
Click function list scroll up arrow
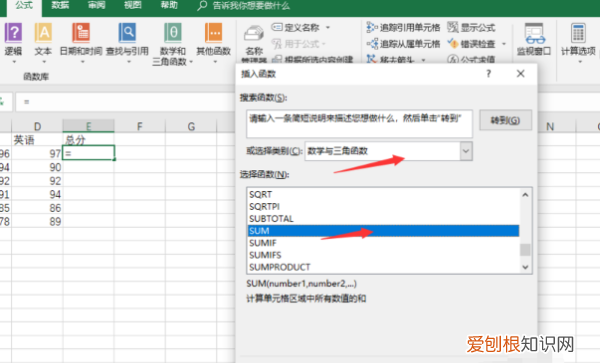coord(525,195)
